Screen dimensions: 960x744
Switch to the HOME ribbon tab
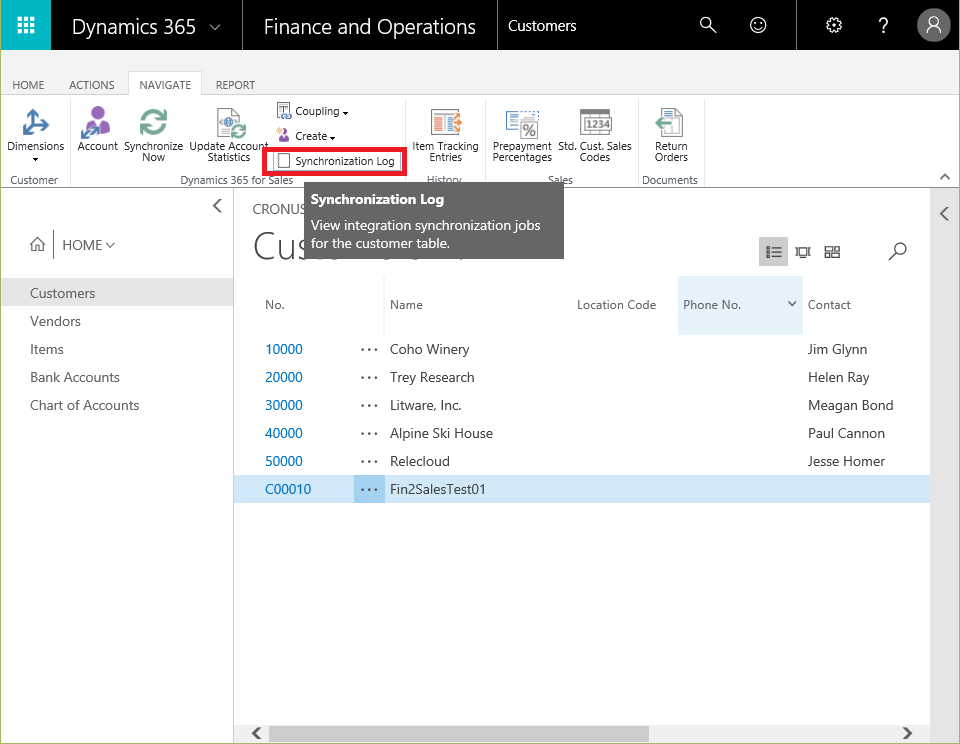coord(28,85)
